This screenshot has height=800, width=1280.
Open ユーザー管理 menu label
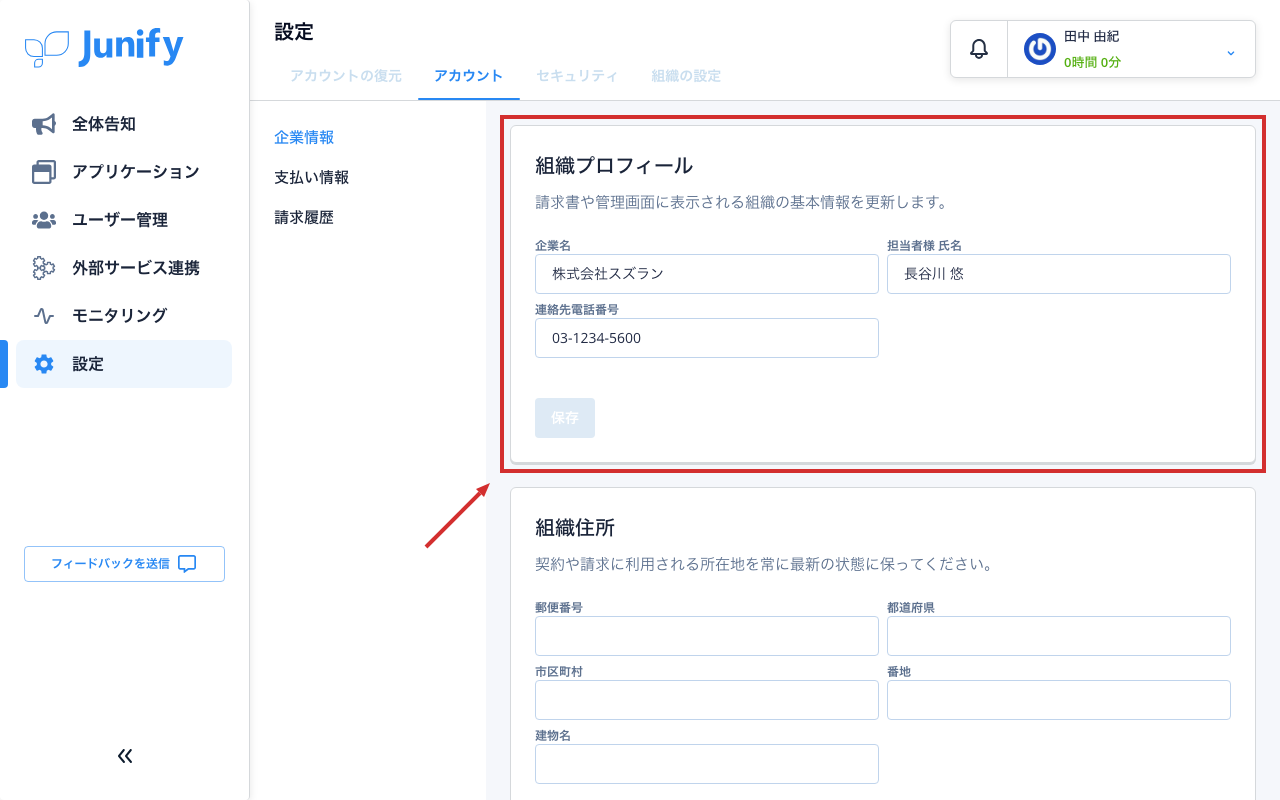coord(120,220)
